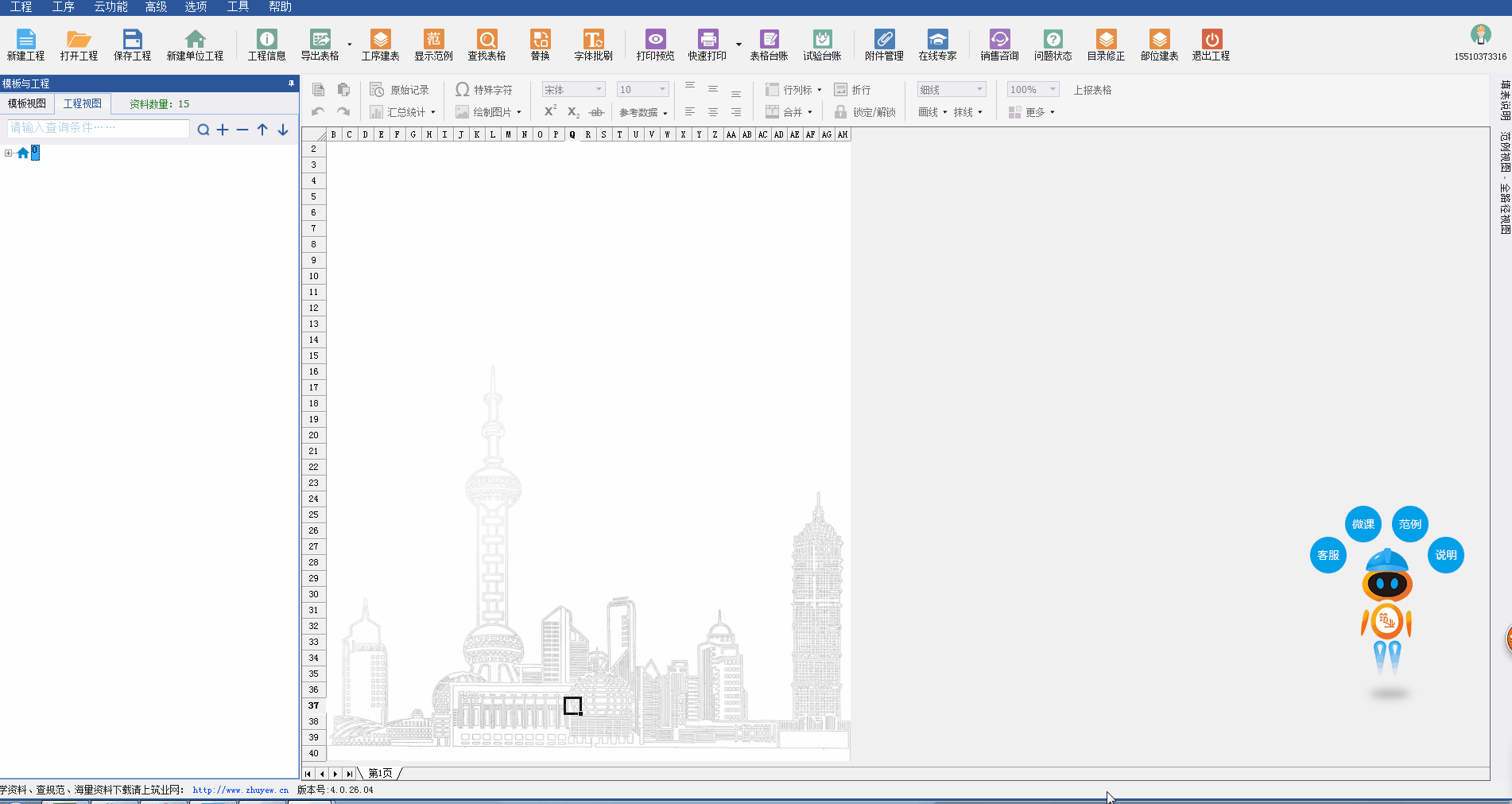The image size is (1512, 804).
Task: Open the zhuyew.cn website link
Action: 240,790
